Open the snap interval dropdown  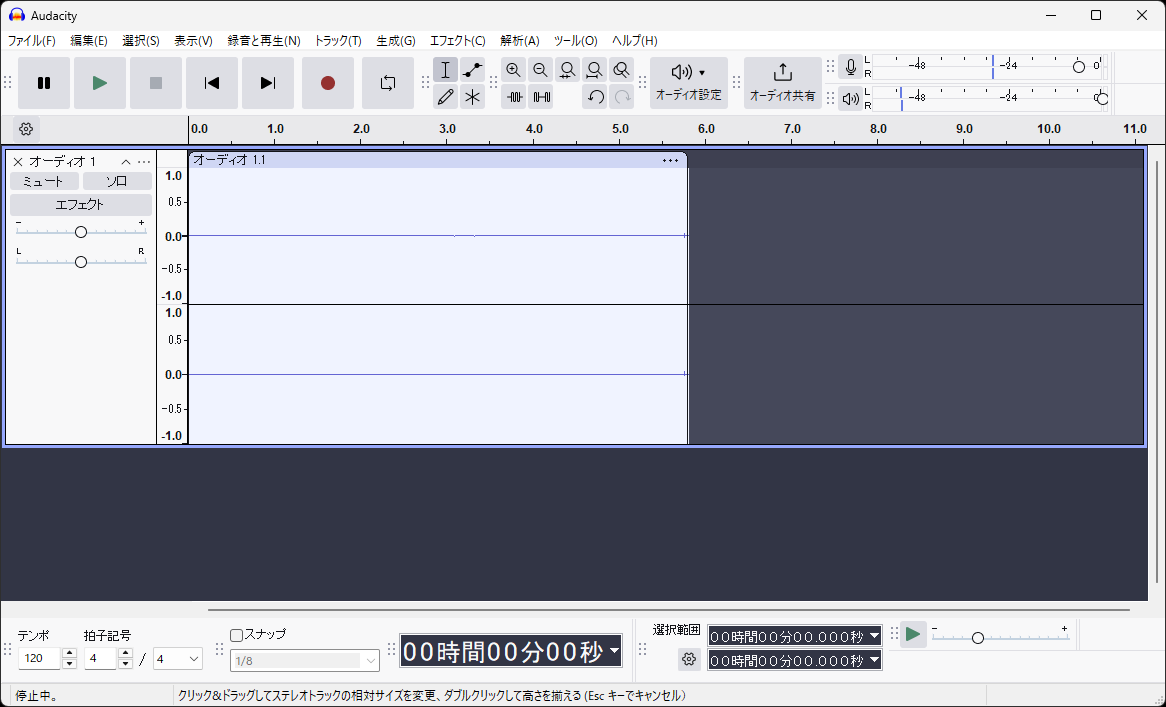click(305, 660)
